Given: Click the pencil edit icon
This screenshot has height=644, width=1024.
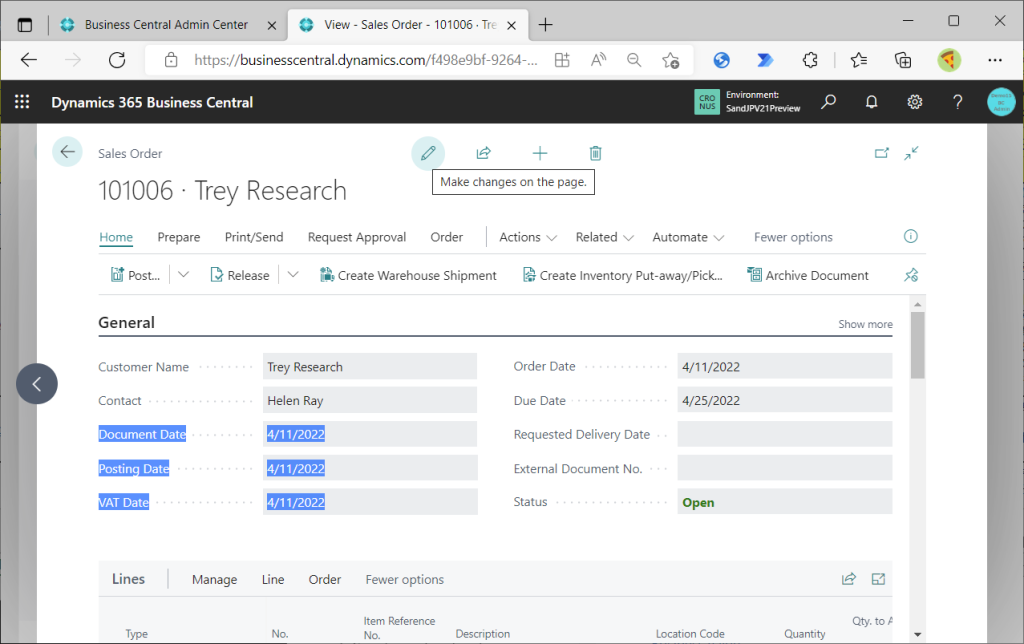Looking at the screenshot, I should (428, 153).
